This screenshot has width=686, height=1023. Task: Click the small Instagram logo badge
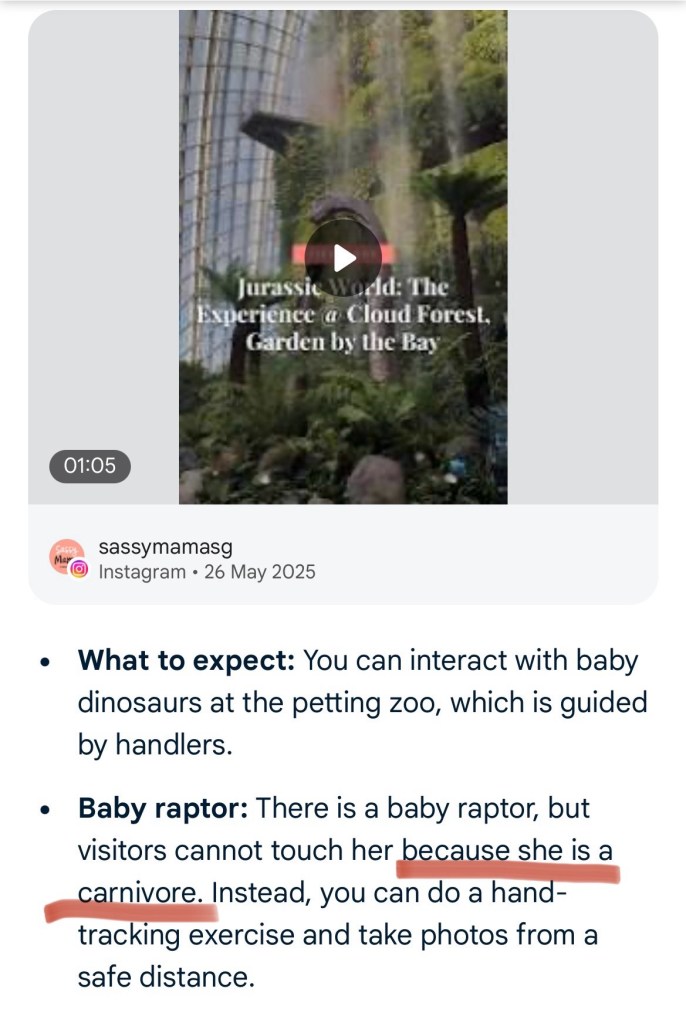click(x=80, y=570)
